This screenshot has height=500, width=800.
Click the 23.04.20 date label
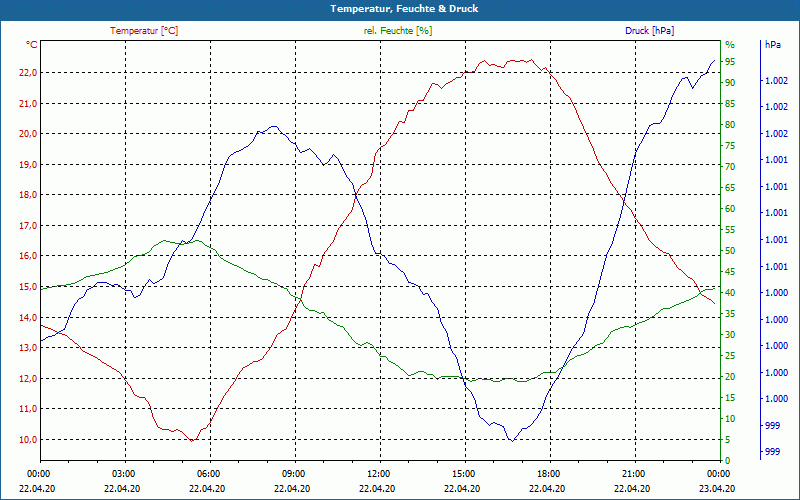click(x=717, y=488)
